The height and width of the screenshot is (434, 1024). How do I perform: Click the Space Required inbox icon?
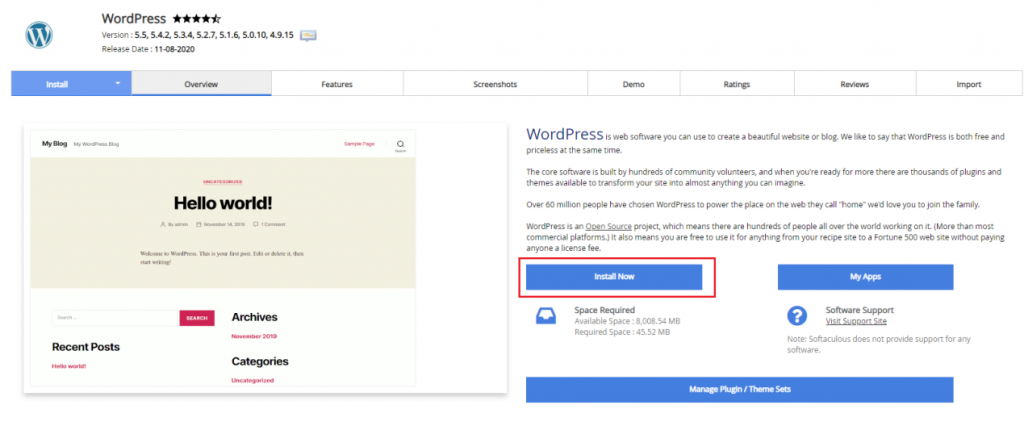point(546,316)
